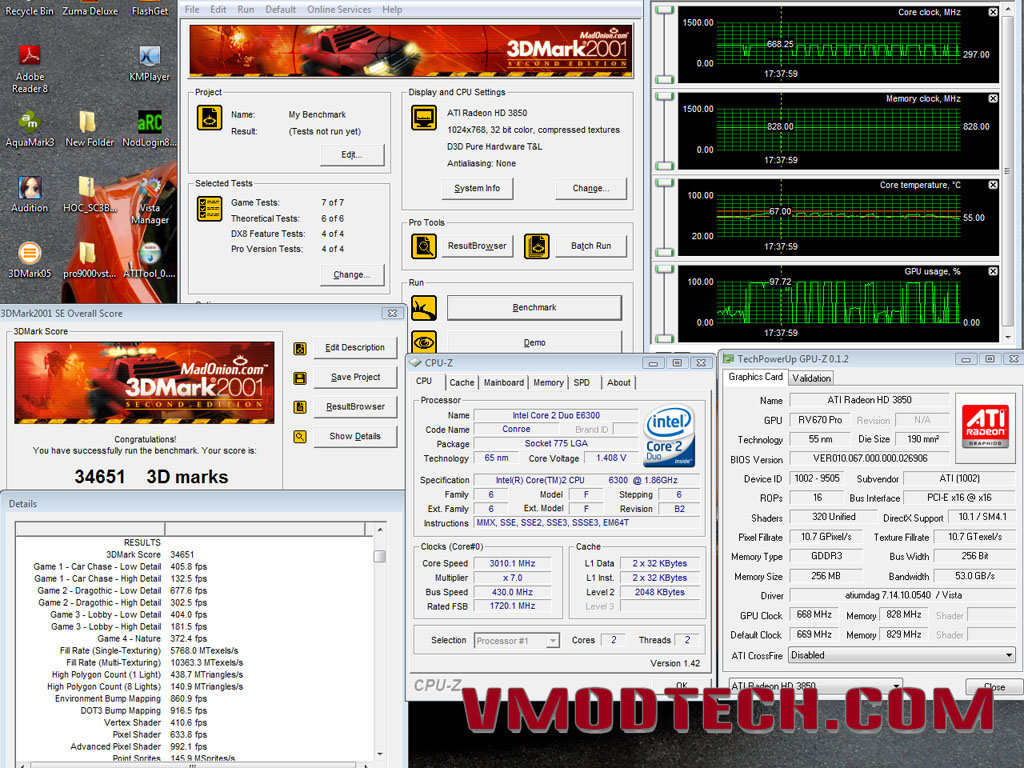Switch to the Cache tab in CPU-Z
The image size is (1024, 768).
click(x=461, y=383)
